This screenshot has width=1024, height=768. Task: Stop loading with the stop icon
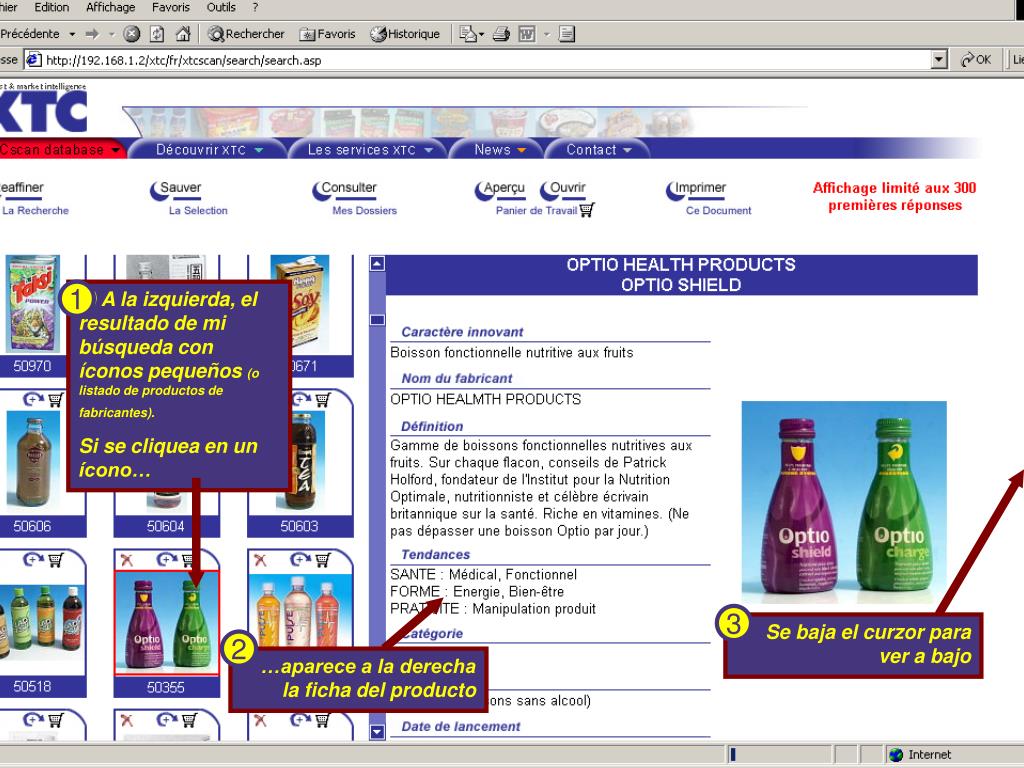[131, 34]
